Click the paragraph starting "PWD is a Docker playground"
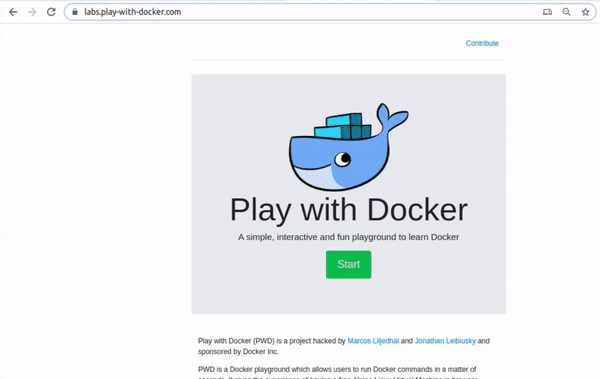Image resolution: width=600 pixels, height=379 pixels. tap(337, 373)
